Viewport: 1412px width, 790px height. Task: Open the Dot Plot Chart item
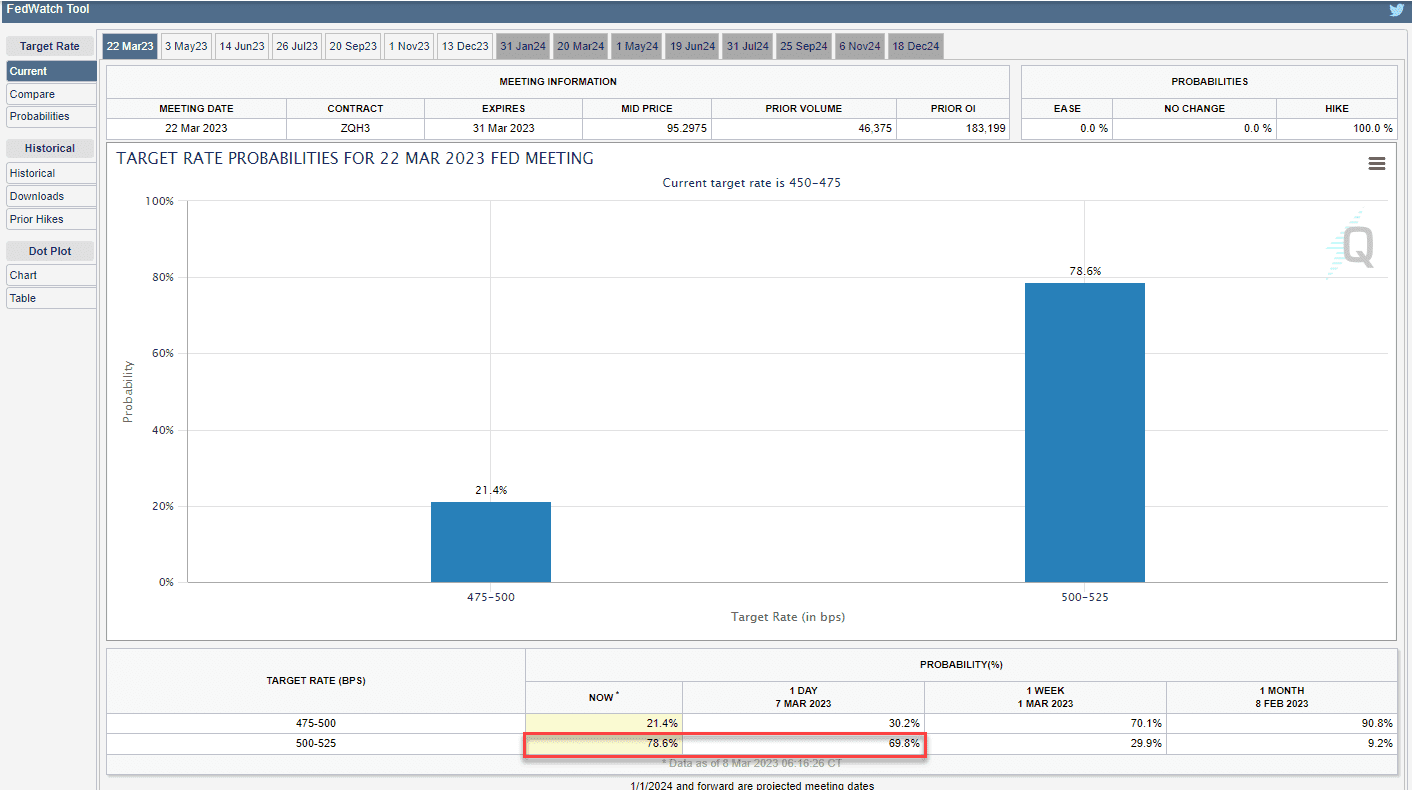pos(50,275)
